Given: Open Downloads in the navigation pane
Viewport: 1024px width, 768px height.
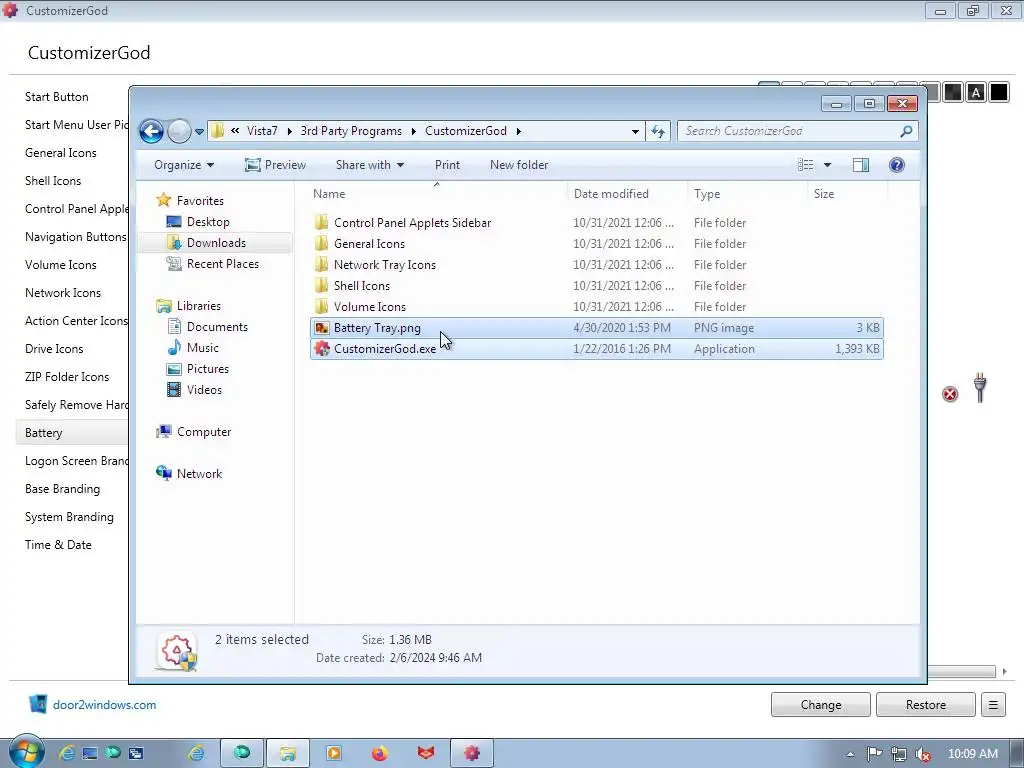Looking at the screenshot, I should [216, 243].
